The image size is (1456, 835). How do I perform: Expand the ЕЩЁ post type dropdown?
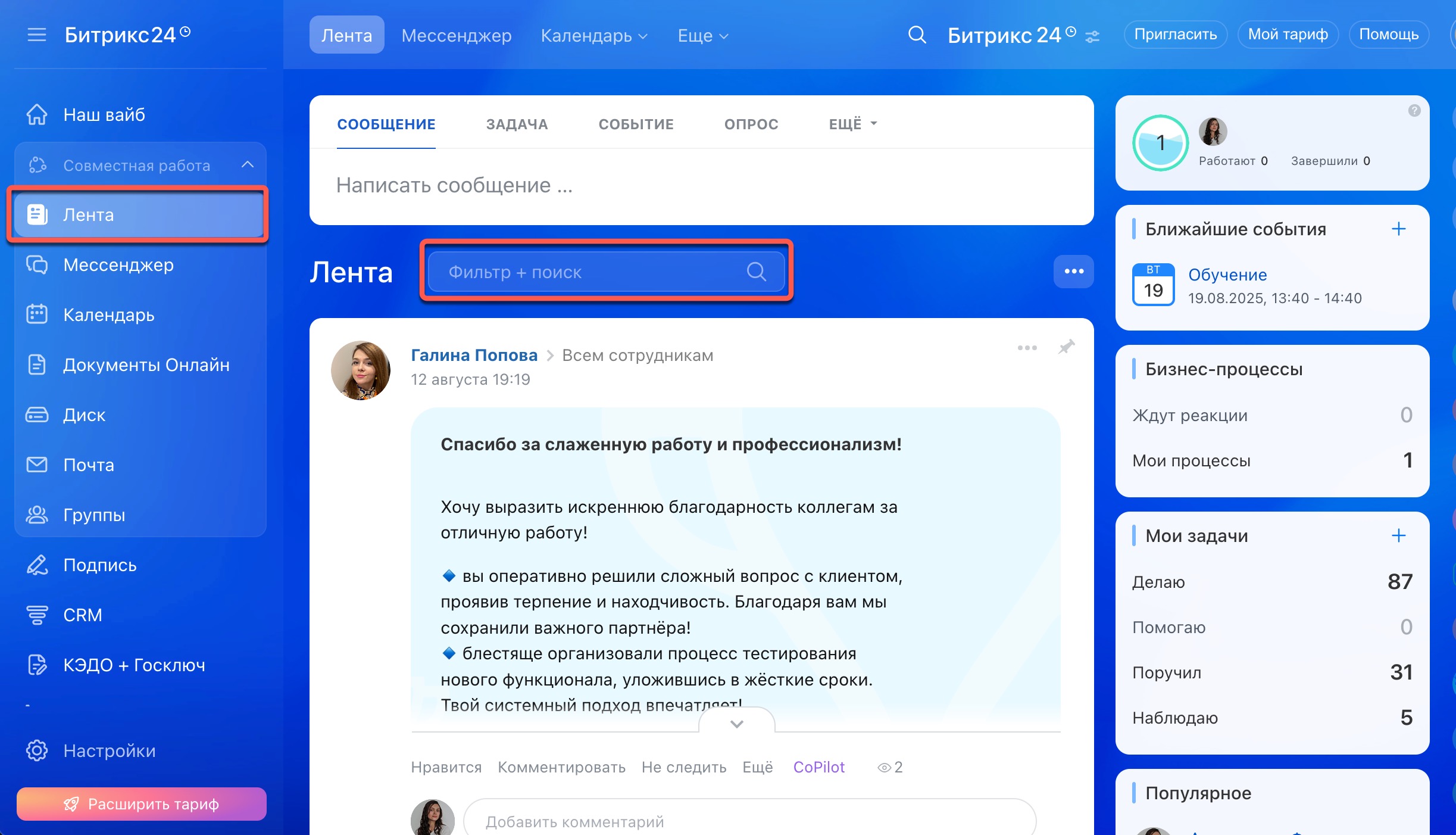[x=853, y=124]
